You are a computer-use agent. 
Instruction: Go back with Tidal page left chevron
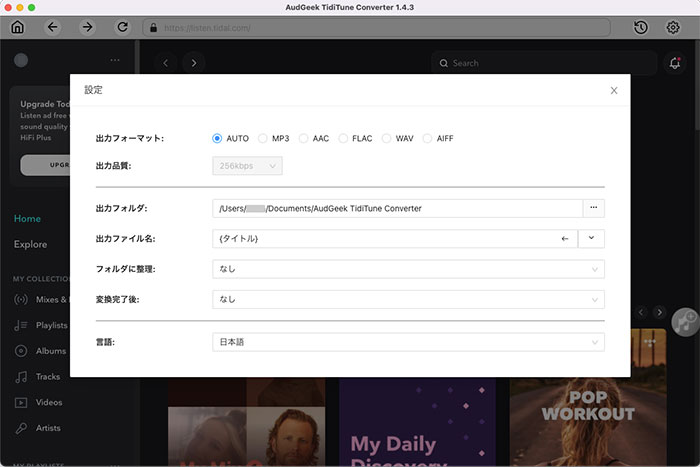tap(166, 63)
